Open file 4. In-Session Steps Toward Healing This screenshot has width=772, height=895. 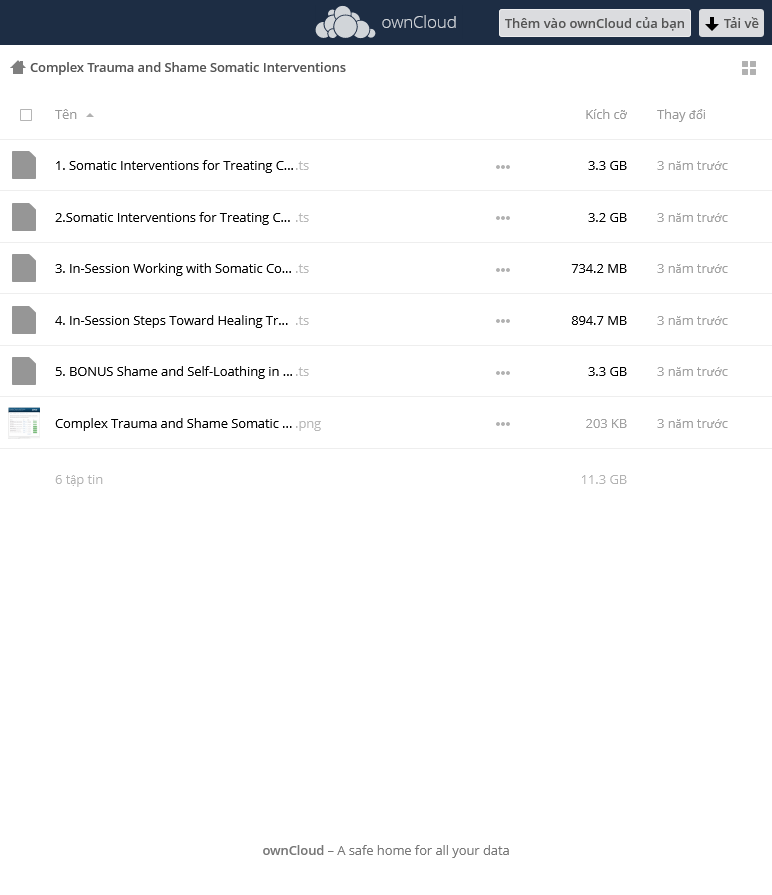(x=182, y=320)
